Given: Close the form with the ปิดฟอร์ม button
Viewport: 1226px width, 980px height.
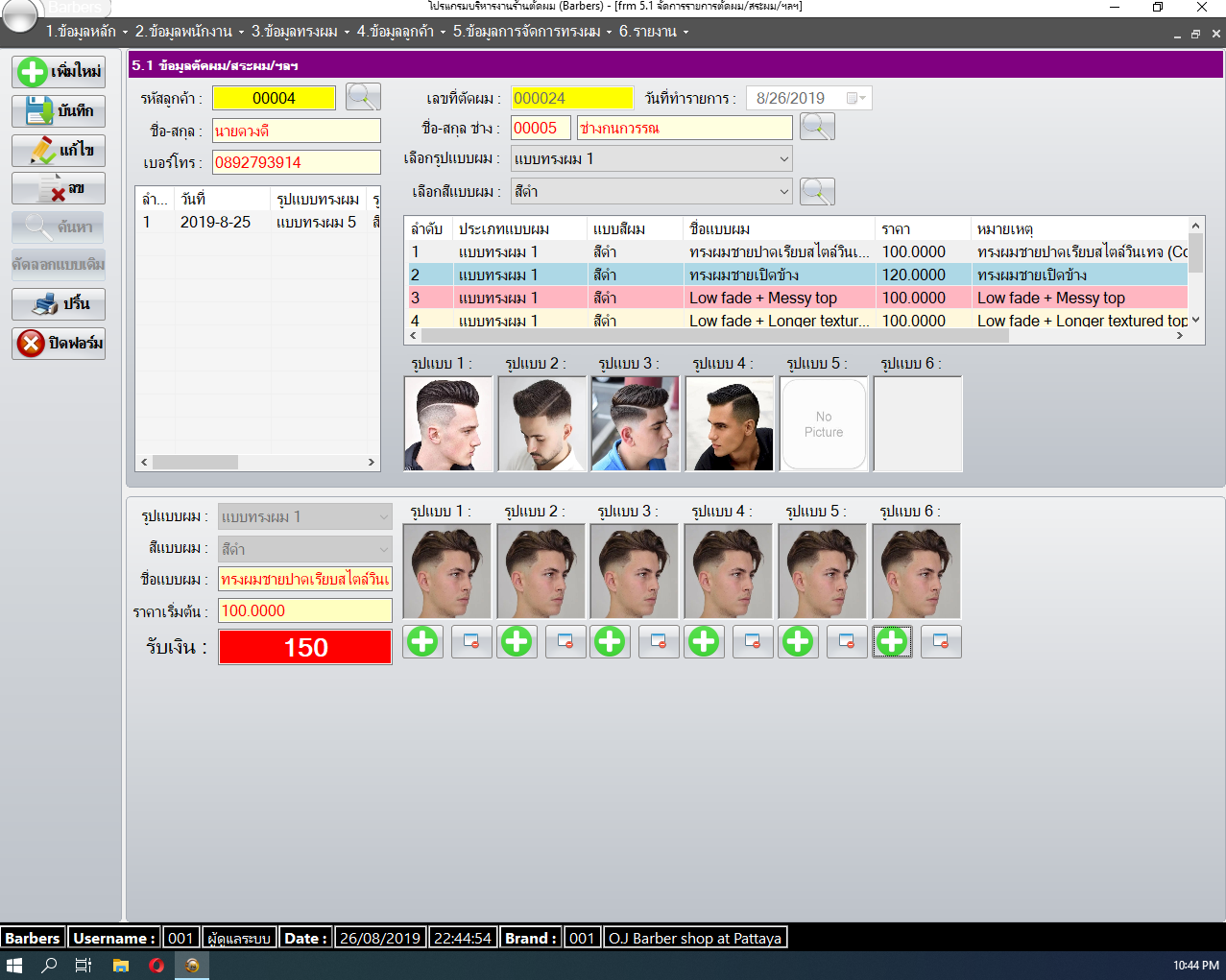Looking at the screenshot, I should tap(59, 343).
